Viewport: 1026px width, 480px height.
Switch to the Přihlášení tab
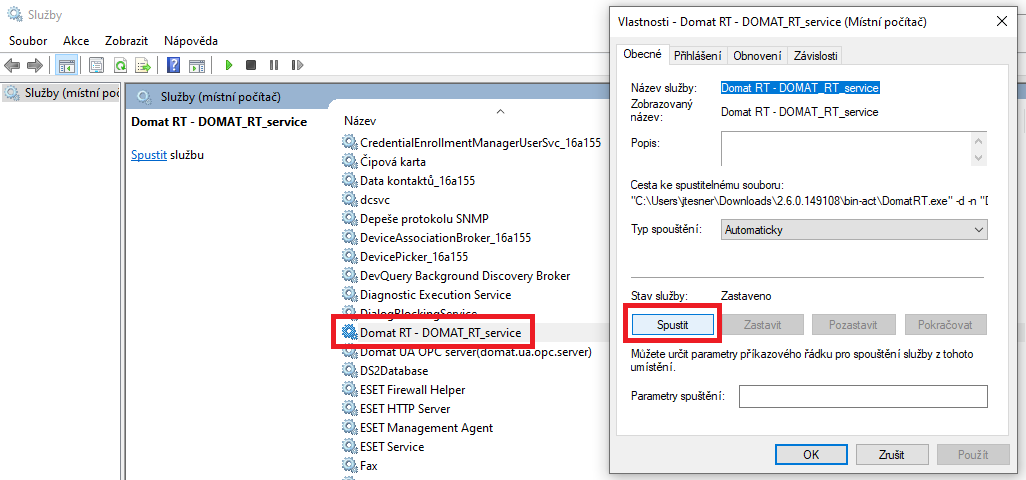point(698,56)
